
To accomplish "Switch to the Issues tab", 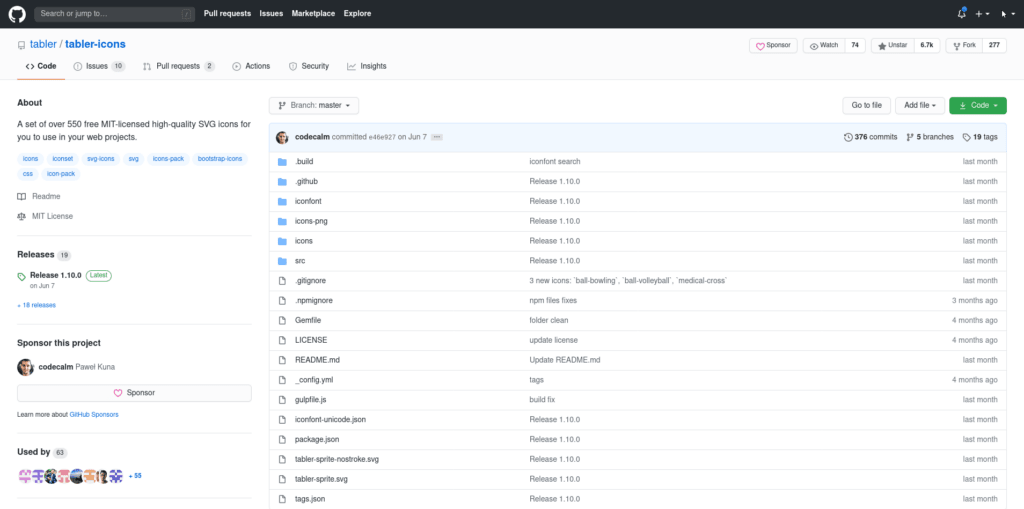I will pyautogui.click(x=99, y=66).
